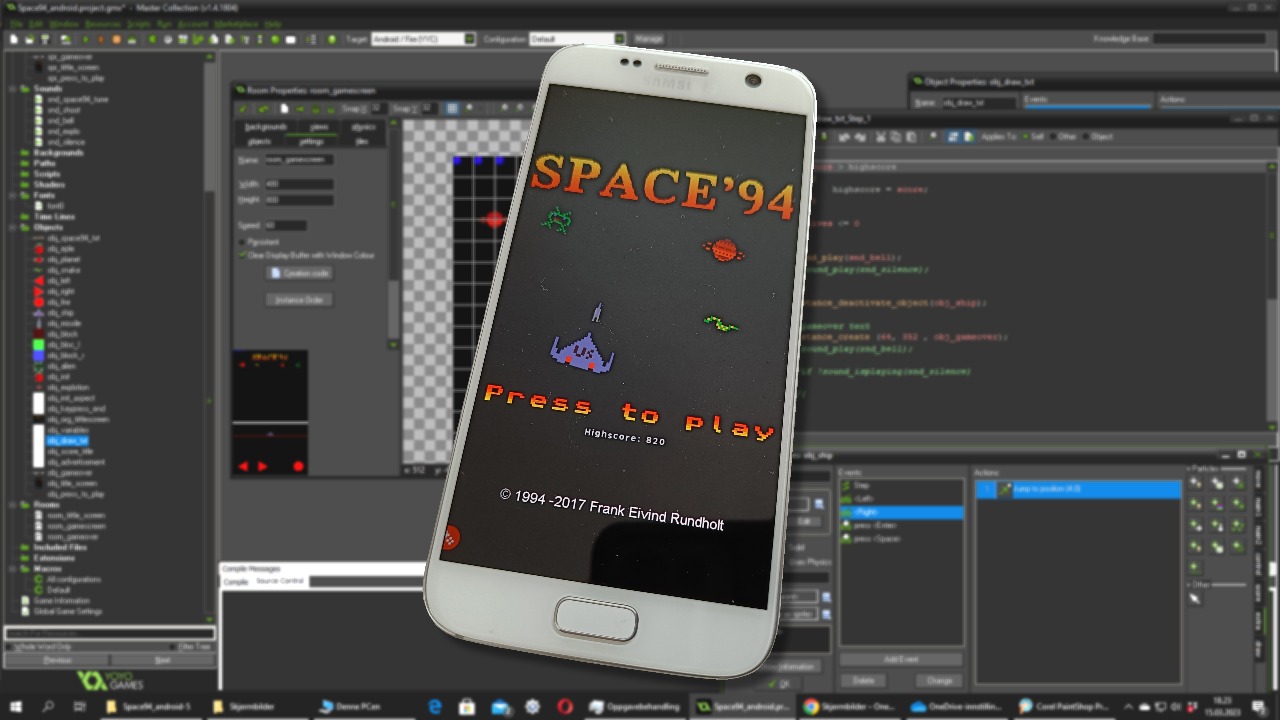Screen dimensions: 1280x720
Task: Open the Marketplace menu
Action: click(234, 23)
